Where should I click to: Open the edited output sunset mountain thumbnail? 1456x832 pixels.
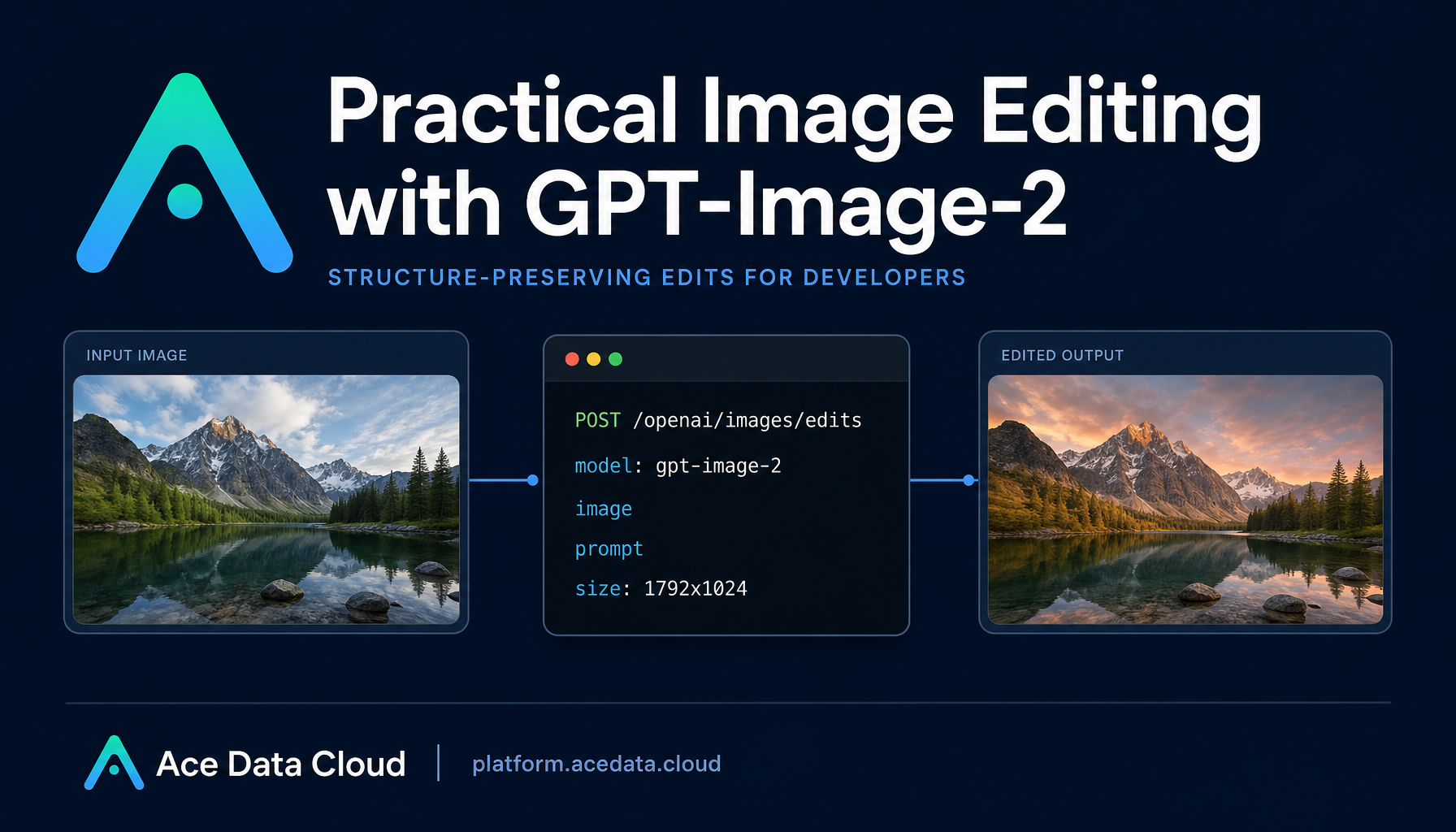point(1185,499)
